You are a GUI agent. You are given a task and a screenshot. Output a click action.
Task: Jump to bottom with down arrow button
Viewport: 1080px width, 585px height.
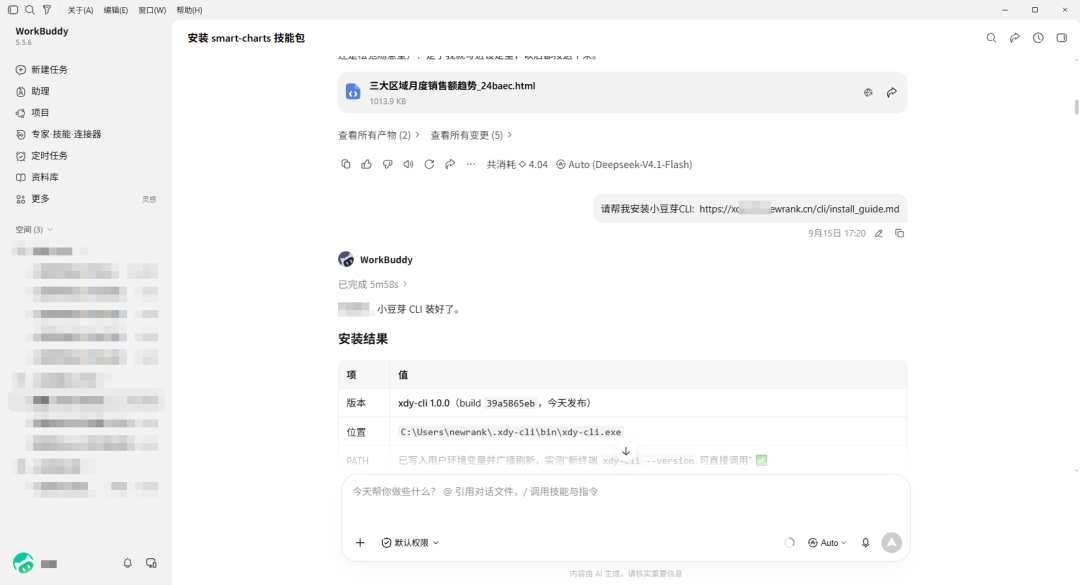point(625,451)
